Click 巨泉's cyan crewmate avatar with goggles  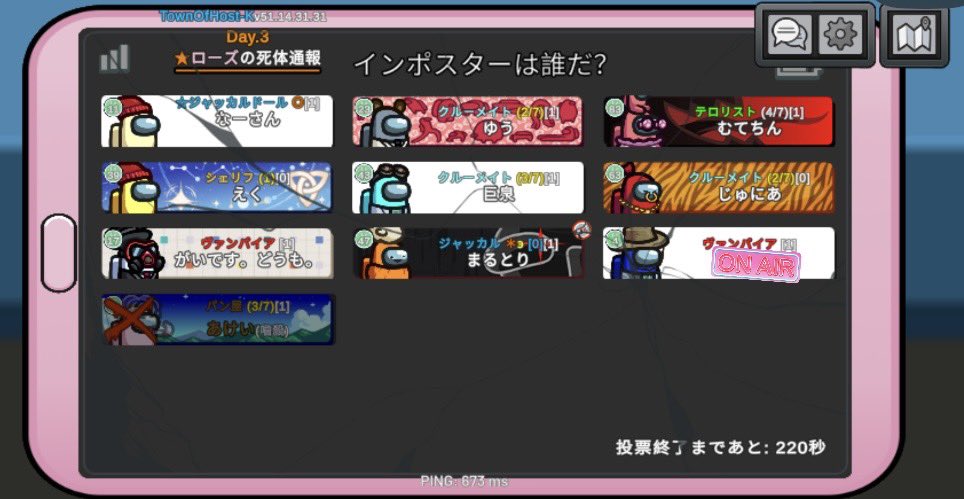pyautogui.click(x=385, y=189)
